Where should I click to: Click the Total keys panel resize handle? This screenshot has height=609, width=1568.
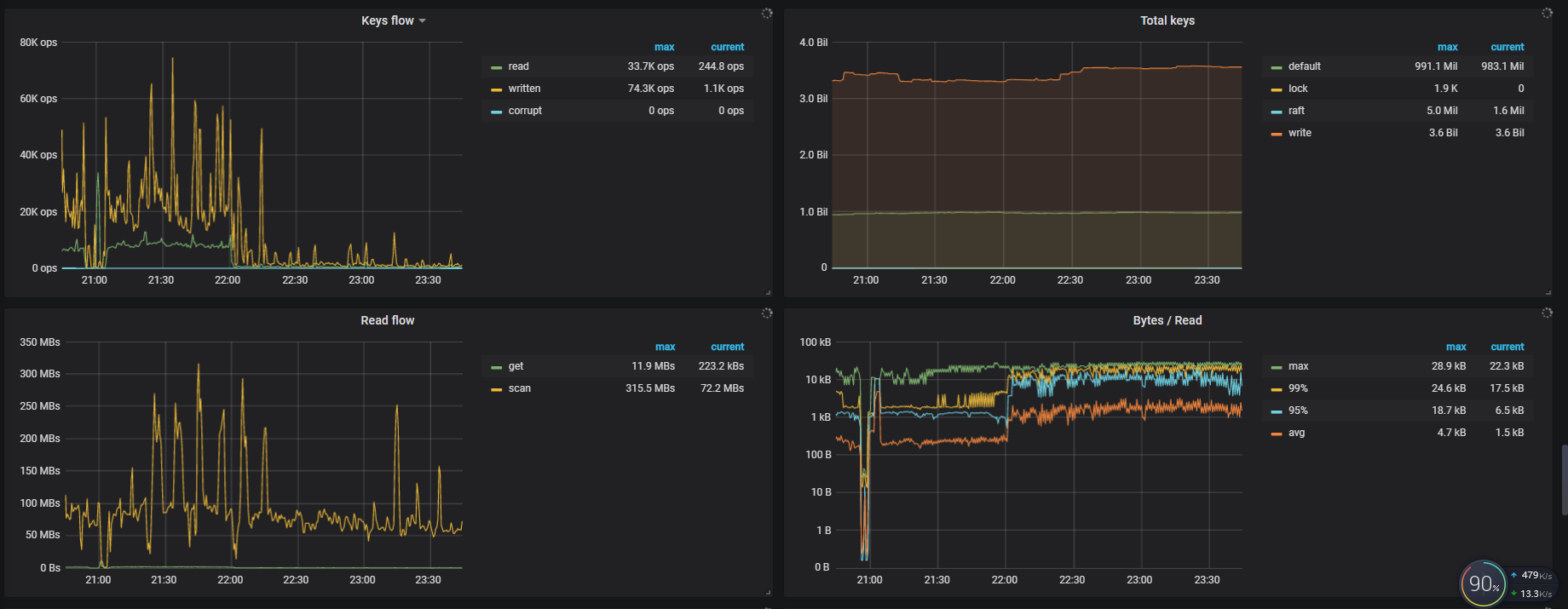click(x=1548, y=292)
